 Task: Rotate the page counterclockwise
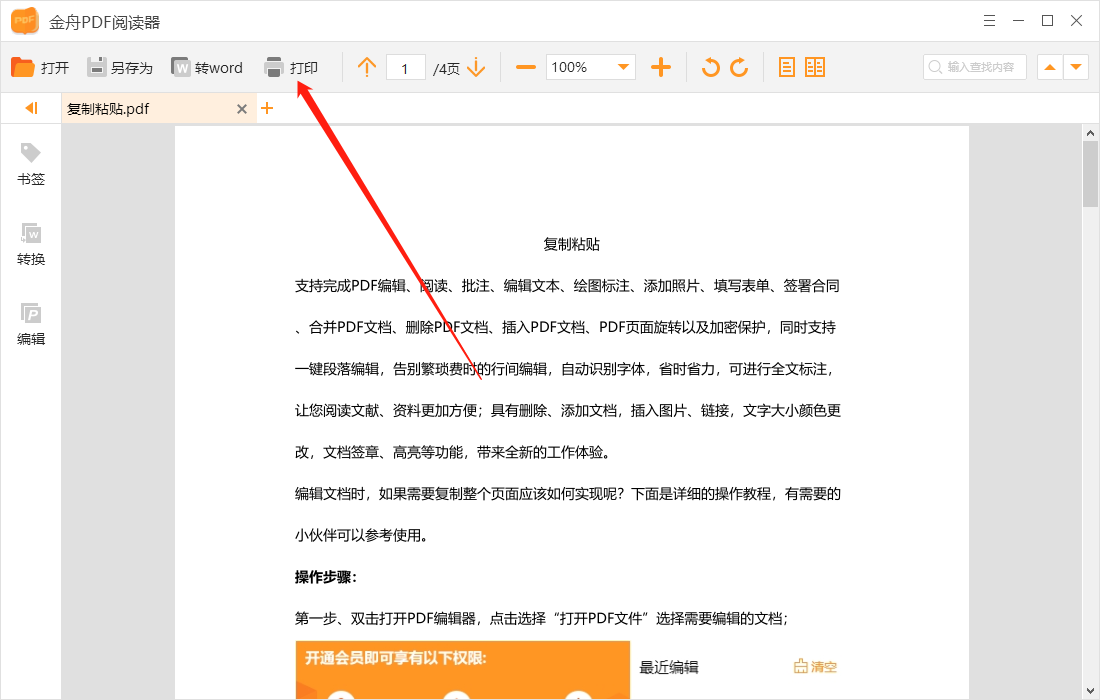pos(708,67)
